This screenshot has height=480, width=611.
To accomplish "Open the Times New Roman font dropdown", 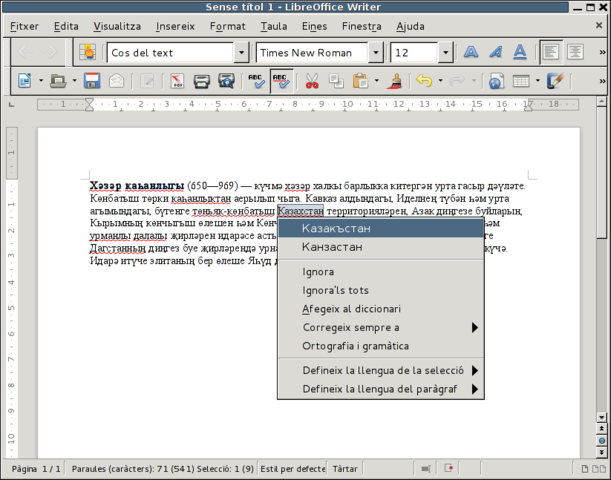I will (x=376, y=52).
